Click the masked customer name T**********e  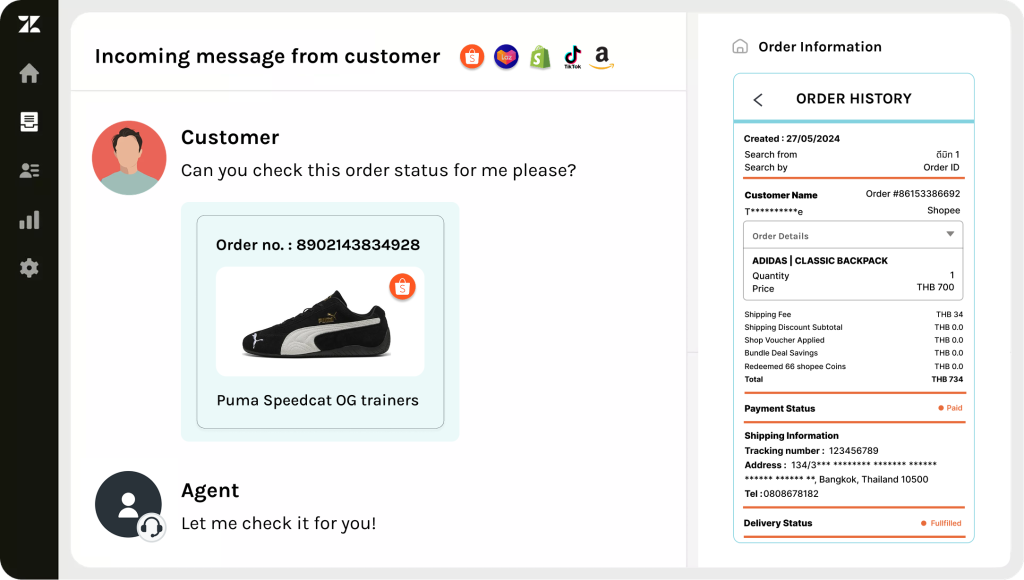[x=774, y=212]
